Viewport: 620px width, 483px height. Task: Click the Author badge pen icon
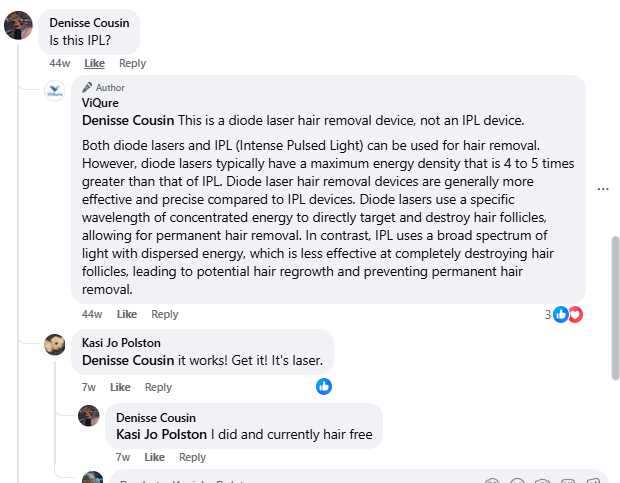coord(88,87)
